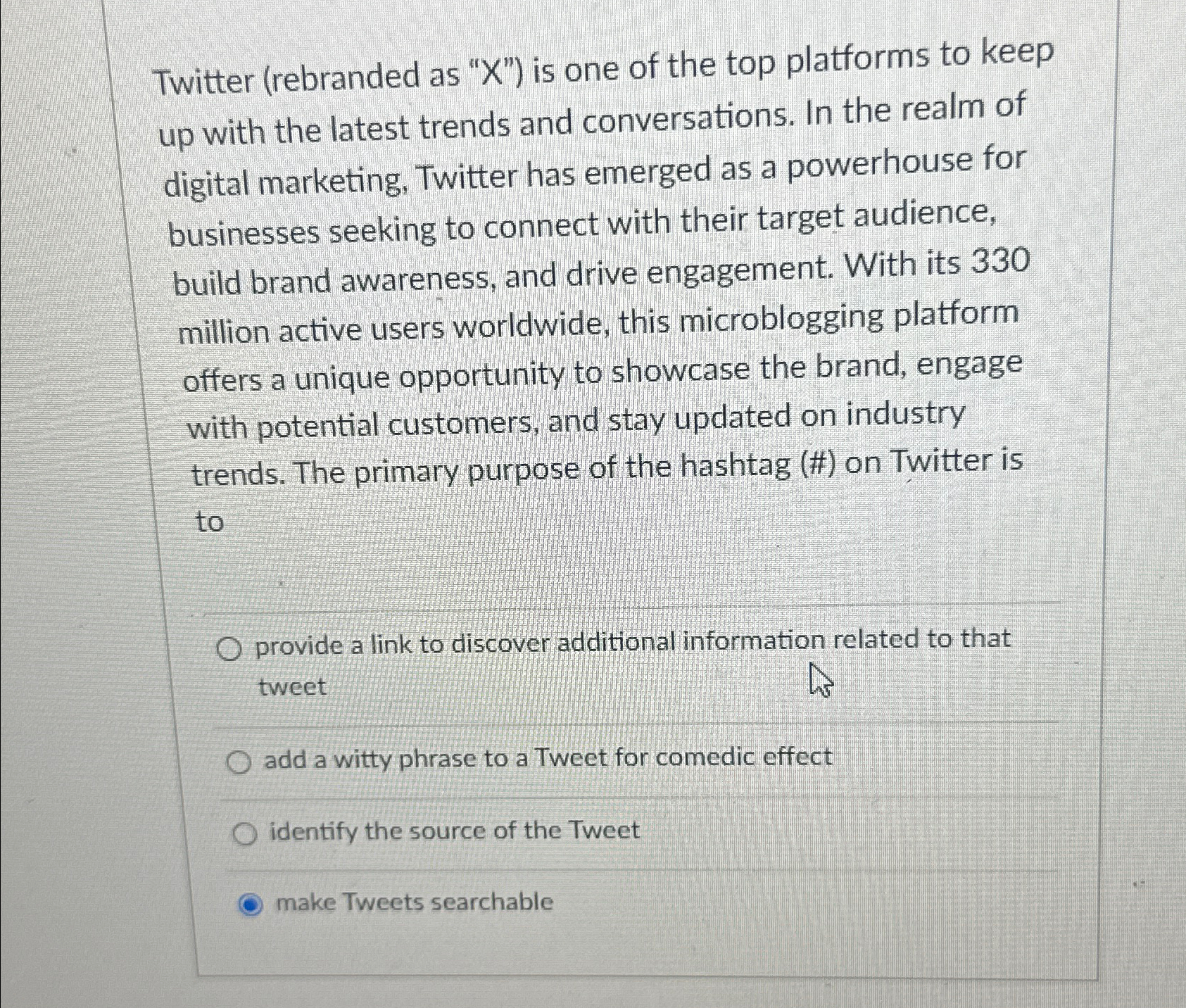Click the answer text "make Tweets searchable"
1186x1008 pixels.
pyautogui.click(x=413, y=903)
